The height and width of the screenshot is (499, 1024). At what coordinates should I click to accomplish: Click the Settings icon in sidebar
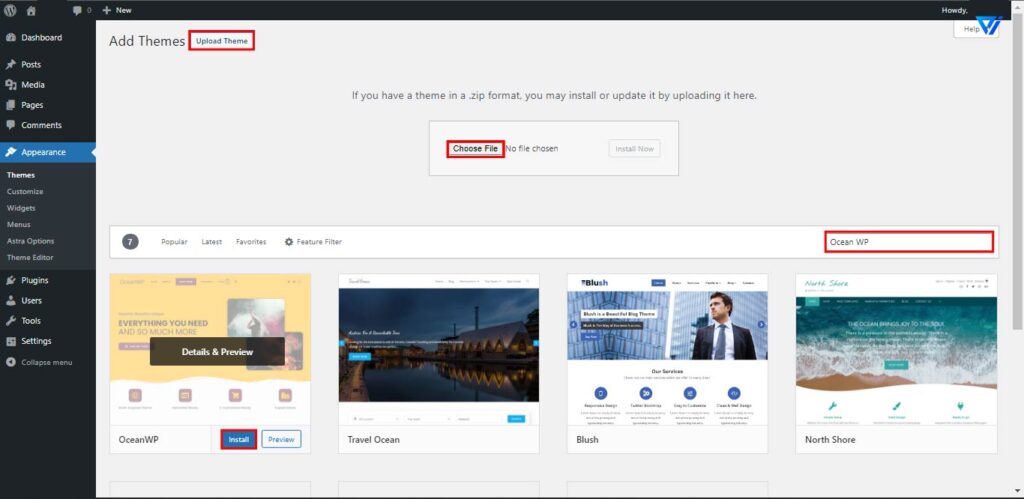[x=10, y=341]
